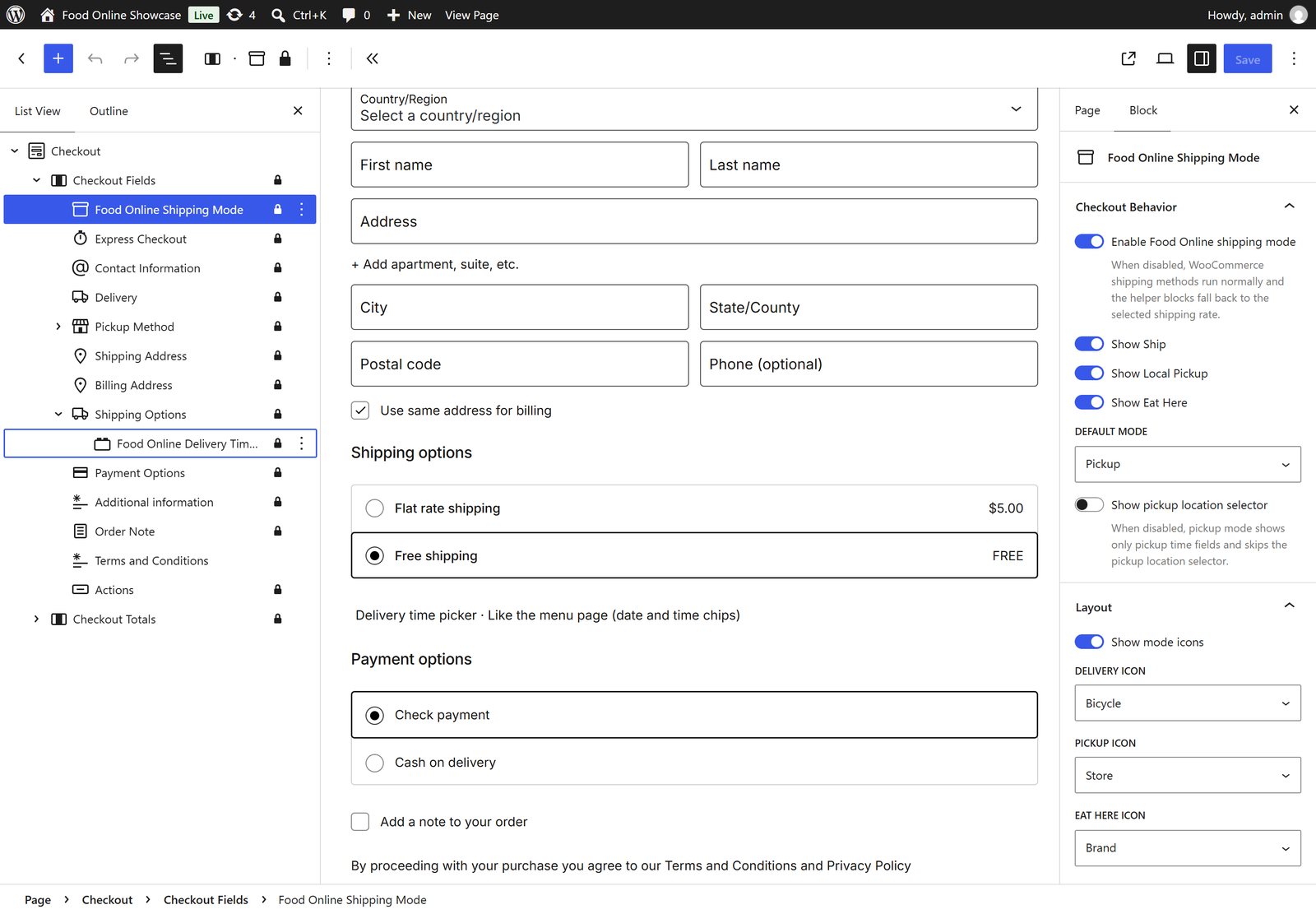1316x914 pixels.
Task: Select Flat rate shipping radio option
Action: 374,508
